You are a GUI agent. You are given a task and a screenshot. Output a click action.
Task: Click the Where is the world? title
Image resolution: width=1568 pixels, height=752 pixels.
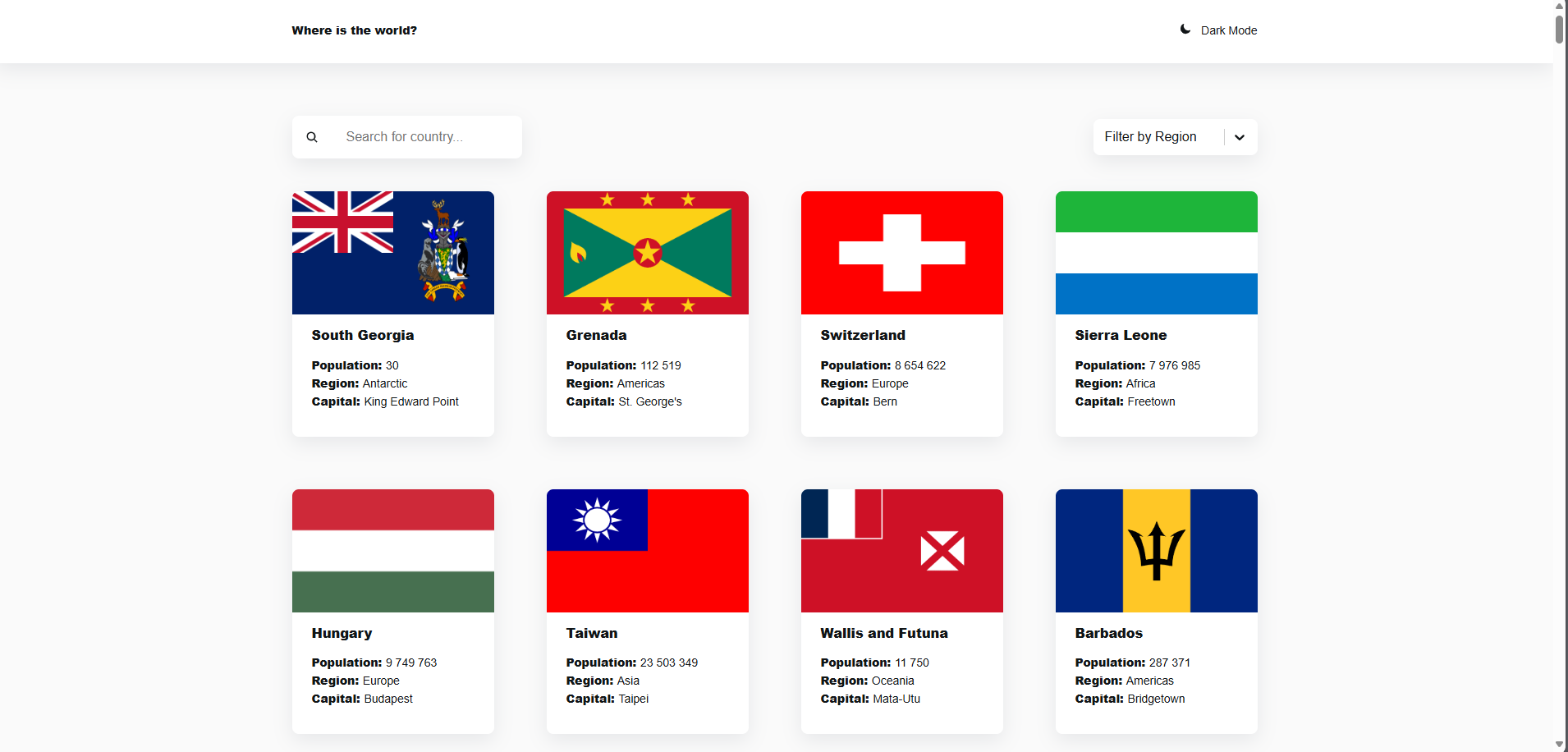(354, 30)
